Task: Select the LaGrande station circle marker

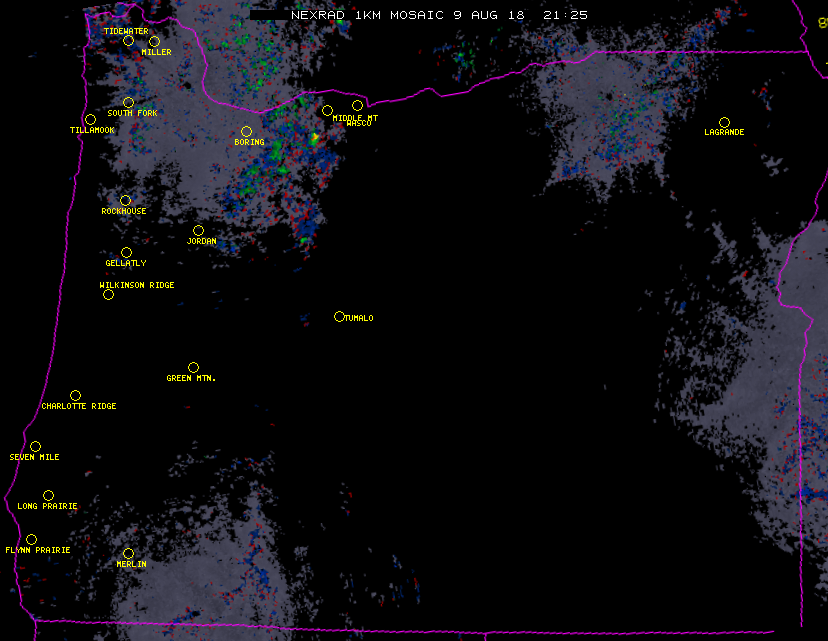Action: [x=724, y=122]
